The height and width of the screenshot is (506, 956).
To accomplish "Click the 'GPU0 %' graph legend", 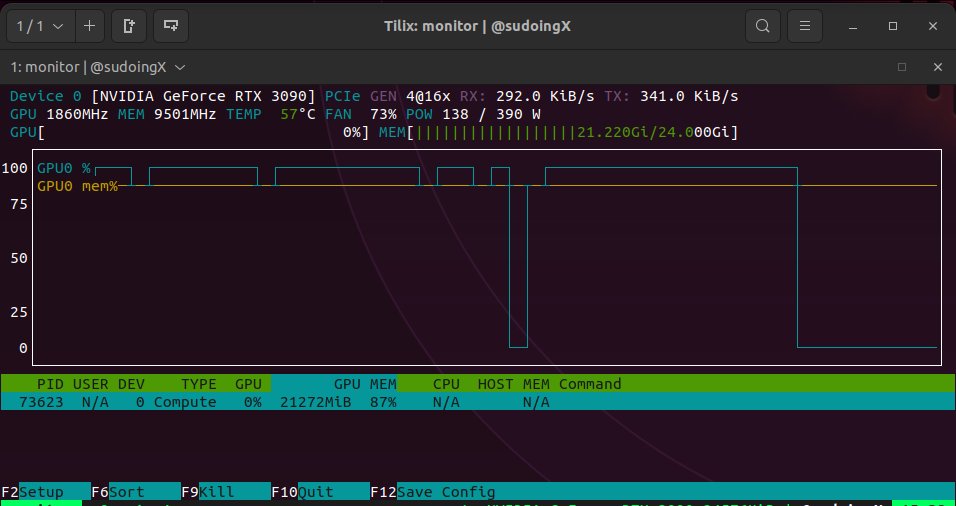I will 63,168.
